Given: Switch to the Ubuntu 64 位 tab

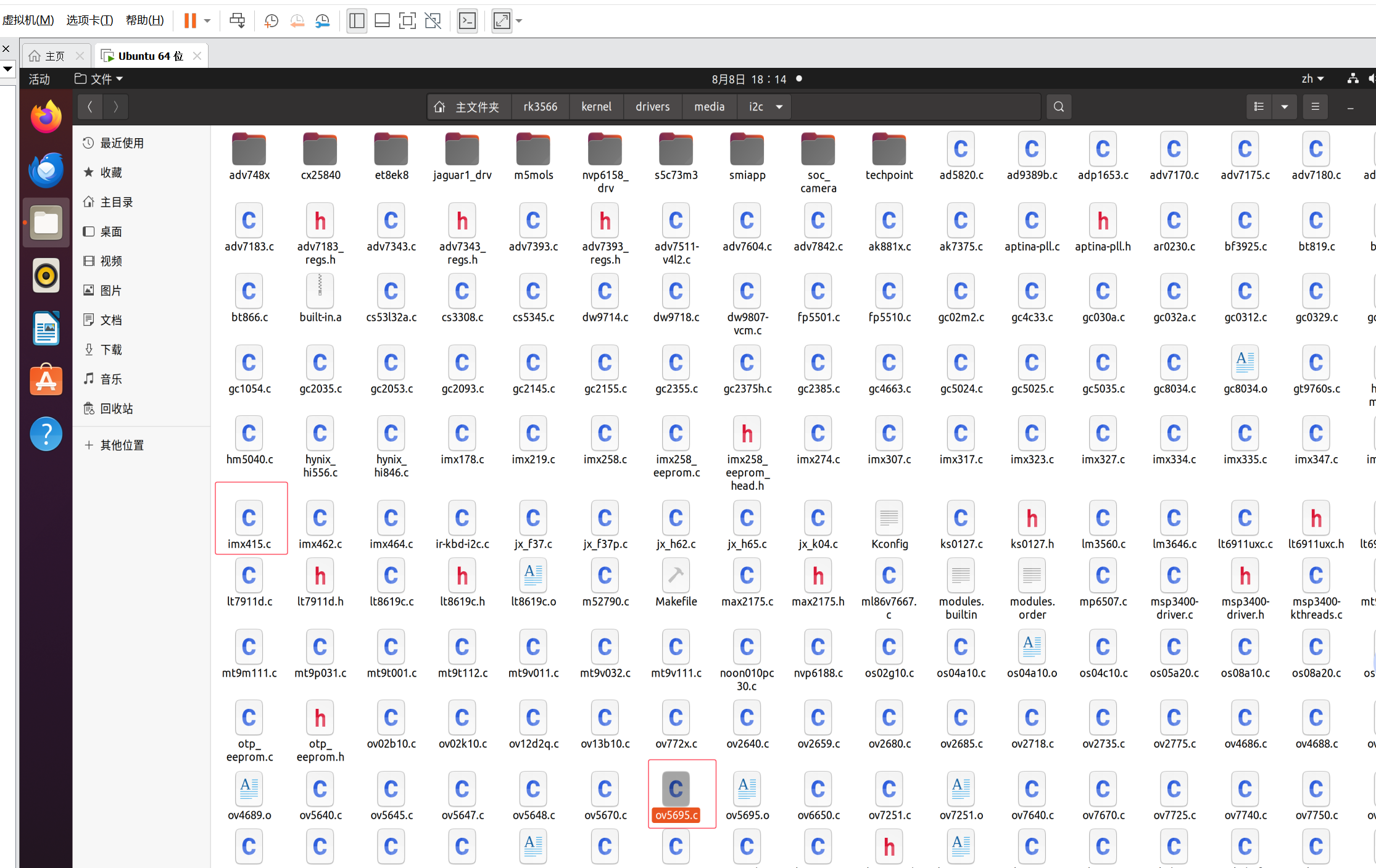Looking at the screenshot, I should point(151,56).
